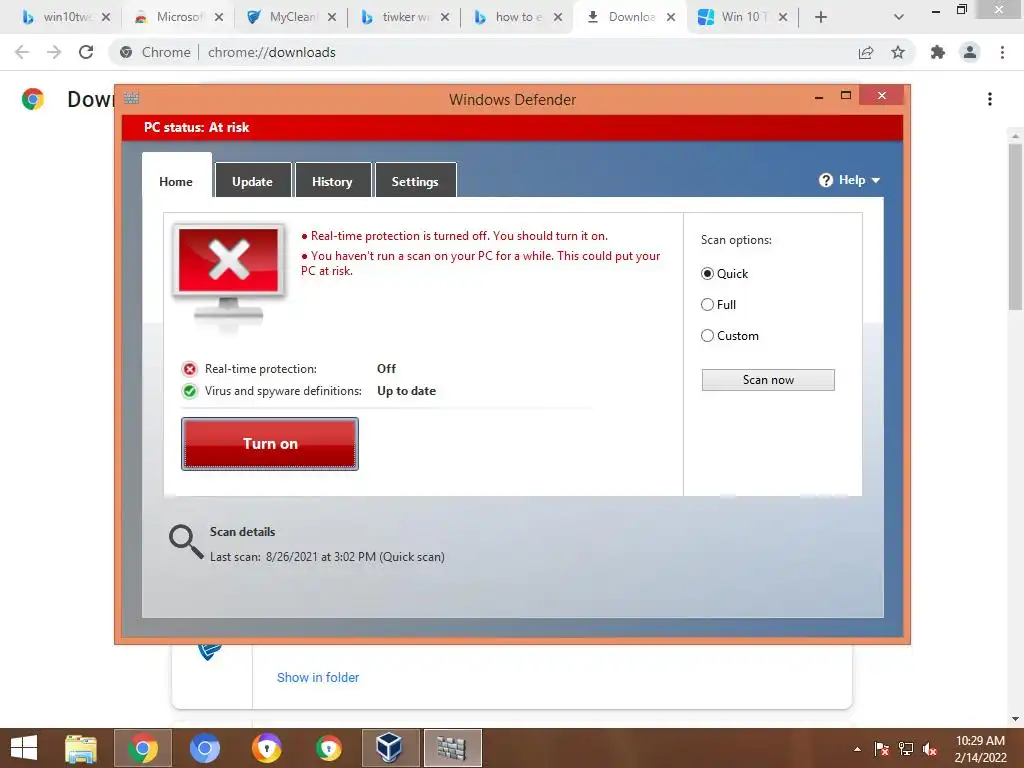Viewport: 1024px width, 768px height.
Task: Go back in Chrome
Action: (22, 52)
